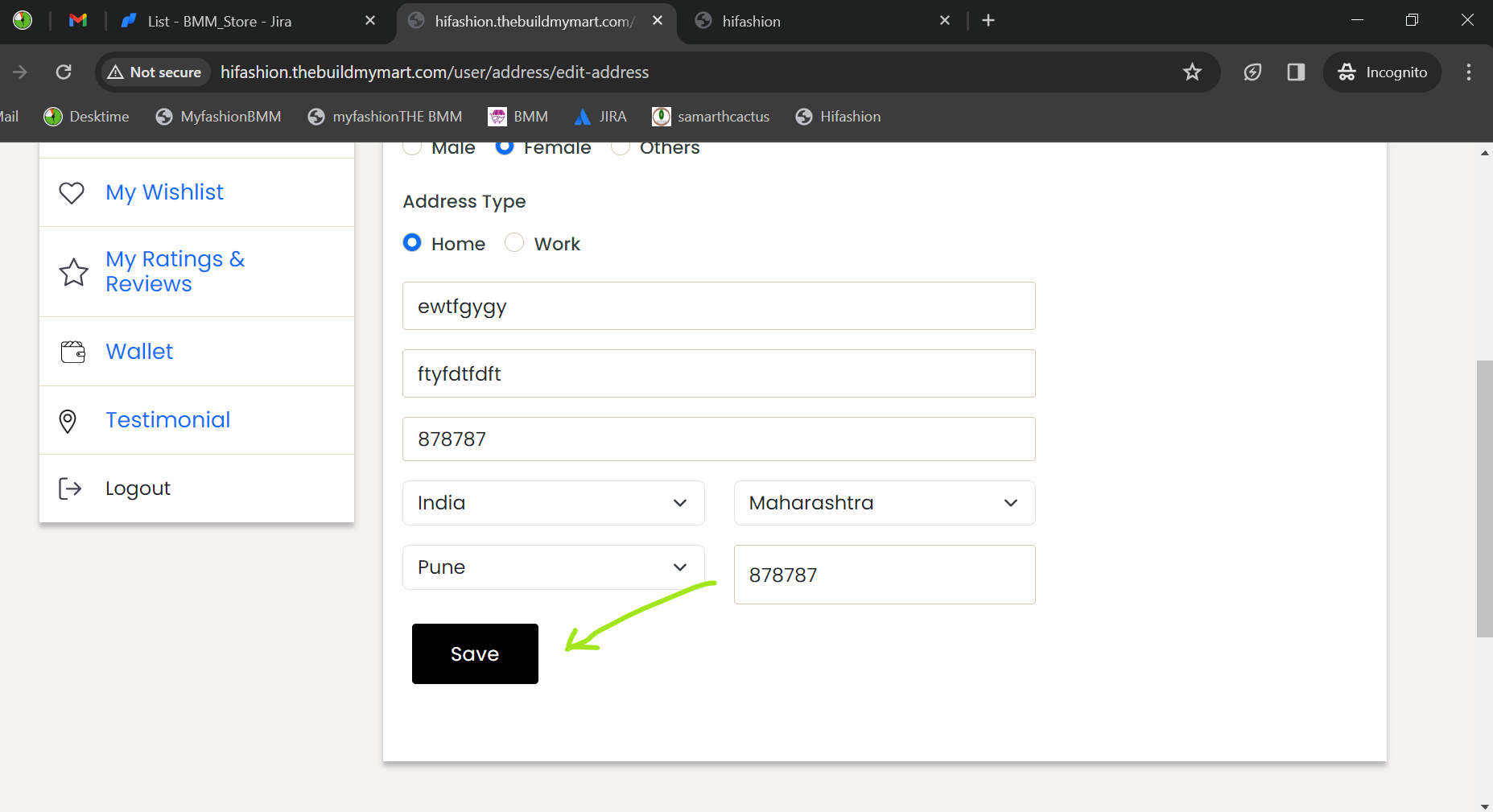Click the My Wishlist heart icon
This screenshot has width=1493, height=812.
(72, 193)
